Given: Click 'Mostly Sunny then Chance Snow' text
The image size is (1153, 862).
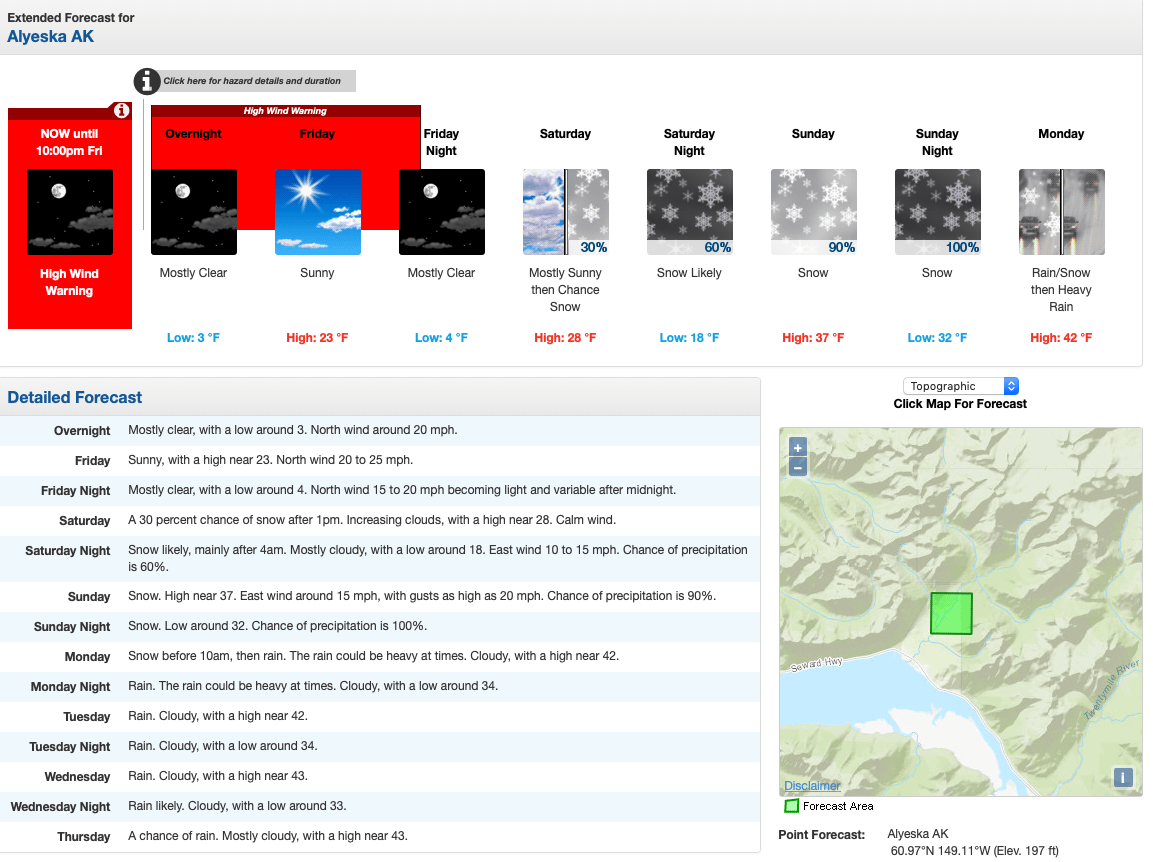Looking at the screenshot, I should tap(565, 290).
